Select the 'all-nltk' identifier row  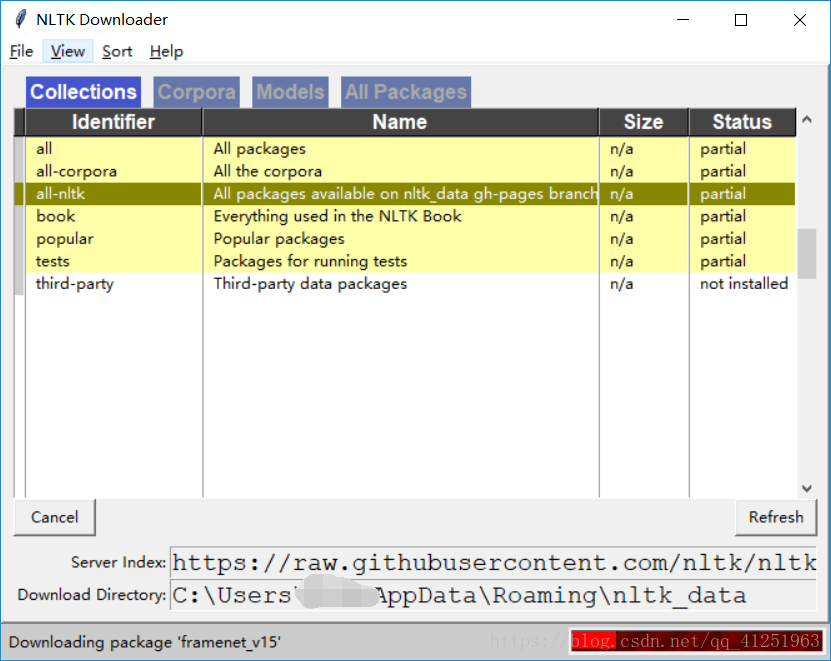click(x=113, y=193)
